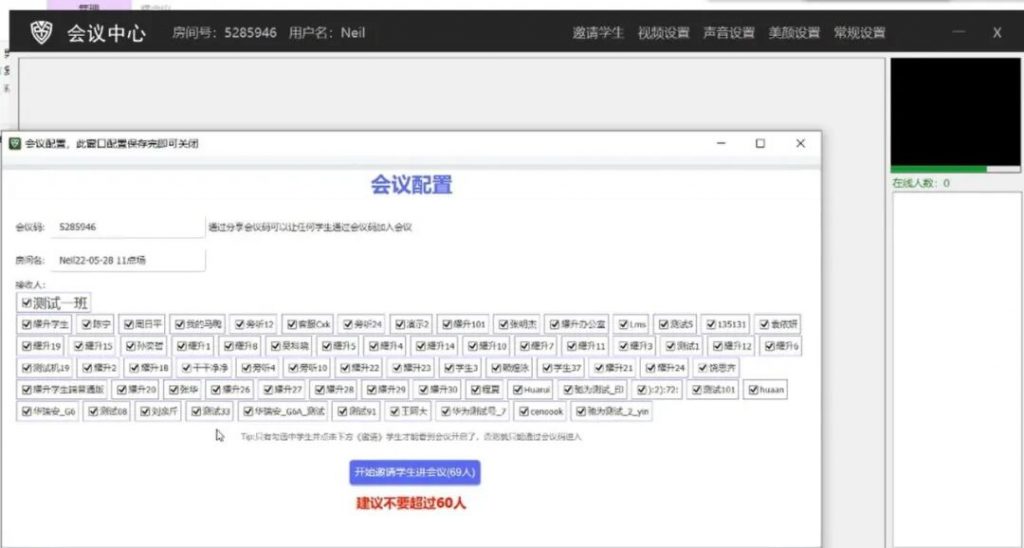Uncheck the 客服Cxk checkbox
1024x548 pixels.
point(293,324)
